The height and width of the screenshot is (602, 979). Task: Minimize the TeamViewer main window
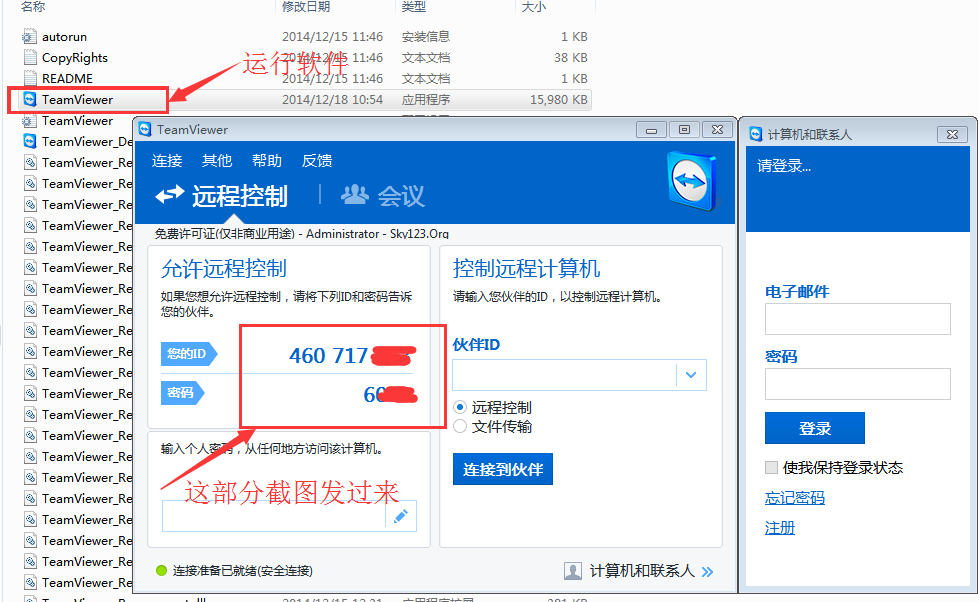click(651, 130)
